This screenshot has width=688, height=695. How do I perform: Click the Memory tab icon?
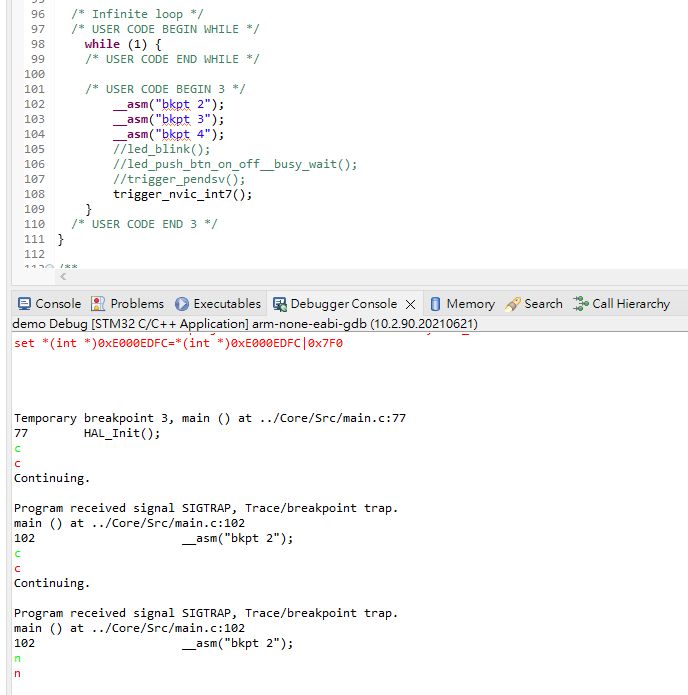(x=435, y=304)
